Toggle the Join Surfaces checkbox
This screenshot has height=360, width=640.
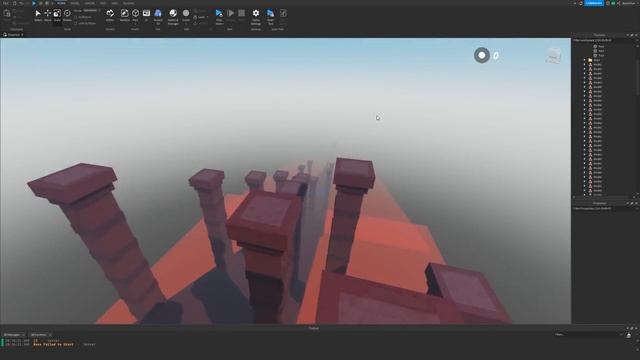coord(76,23)
